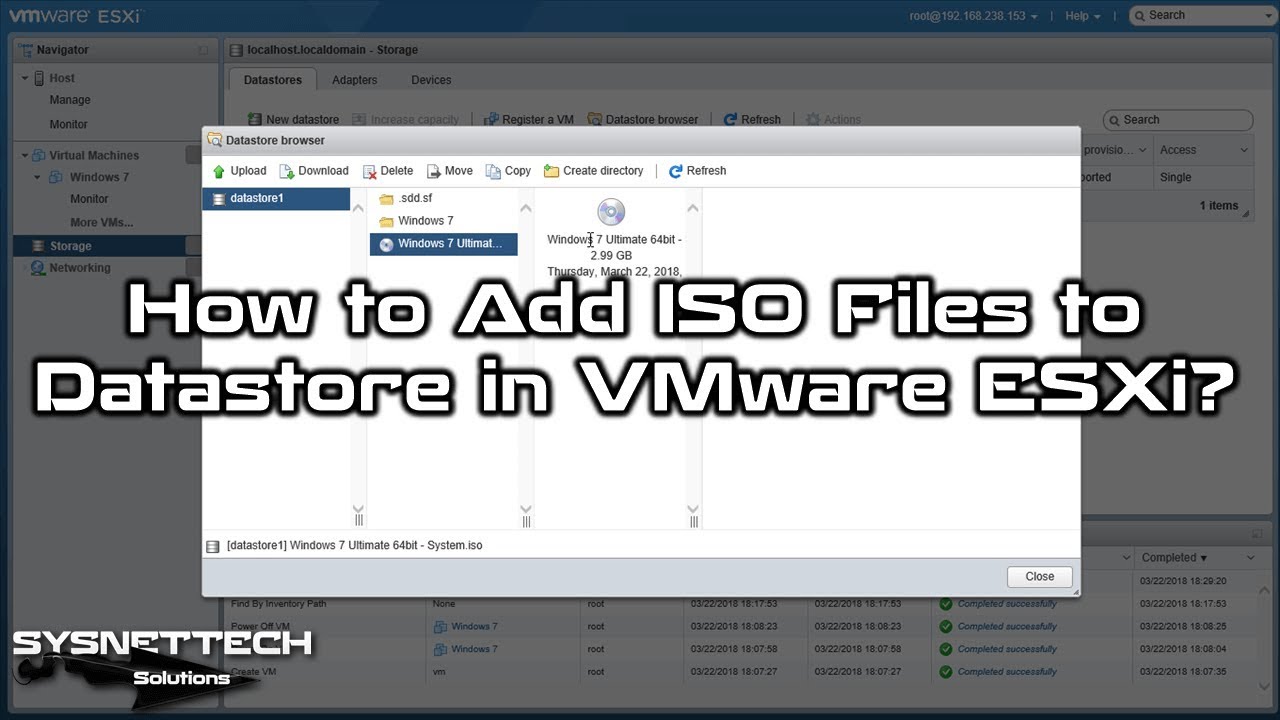Viewport: 1280px width, 720px height.
Task: Refresh the Datastore browser file list
Action: pyautogui.click(x=697, y=171)
